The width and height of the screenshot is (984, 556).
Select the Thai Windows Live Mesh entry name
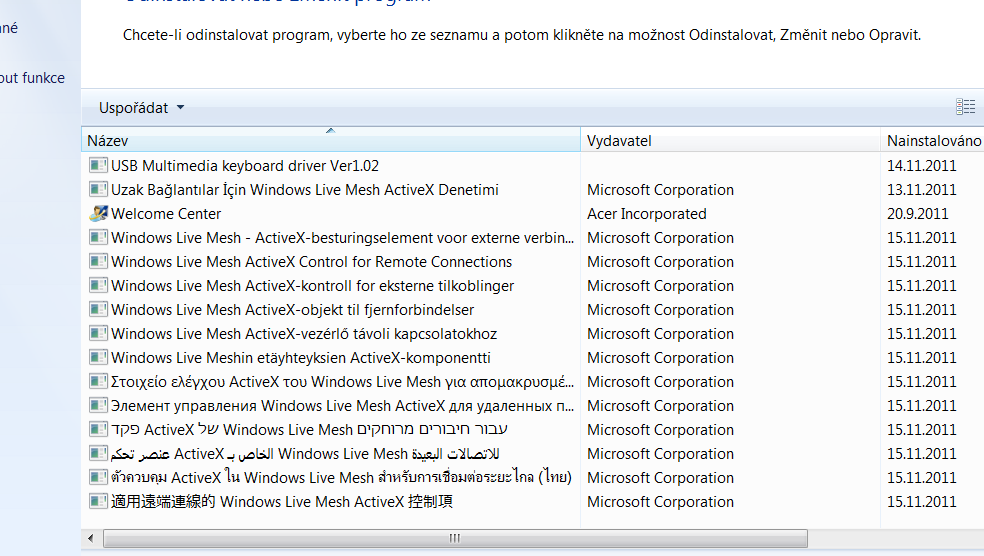[x=341, y=478]
